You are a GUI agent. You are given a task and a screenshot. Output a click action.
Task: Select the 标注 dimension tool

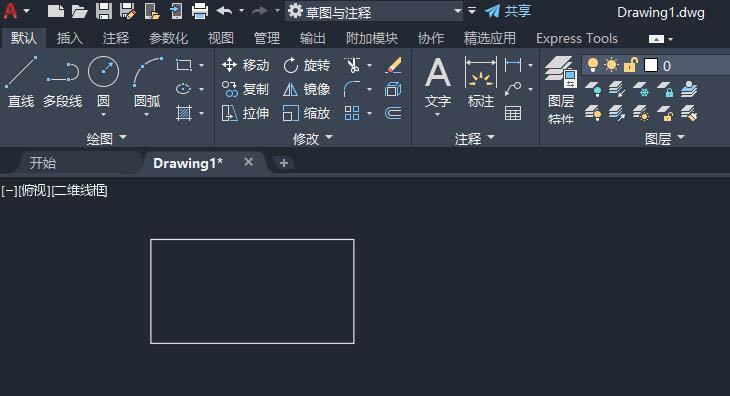[480, 82]
